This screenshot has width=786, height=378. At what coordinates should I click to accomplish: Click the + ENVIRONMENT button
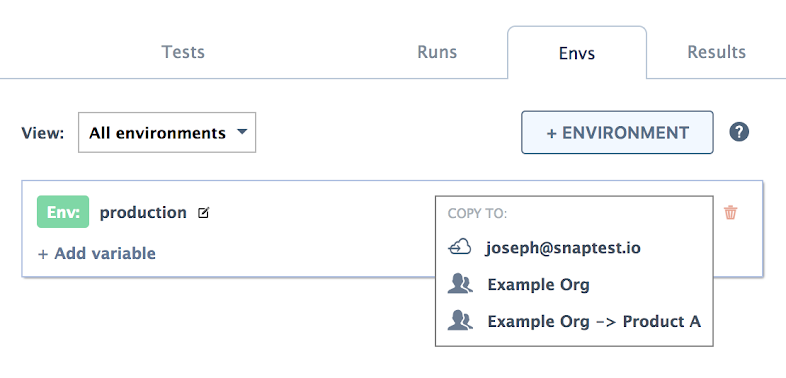pyautogui.click(x=618, y=132)
